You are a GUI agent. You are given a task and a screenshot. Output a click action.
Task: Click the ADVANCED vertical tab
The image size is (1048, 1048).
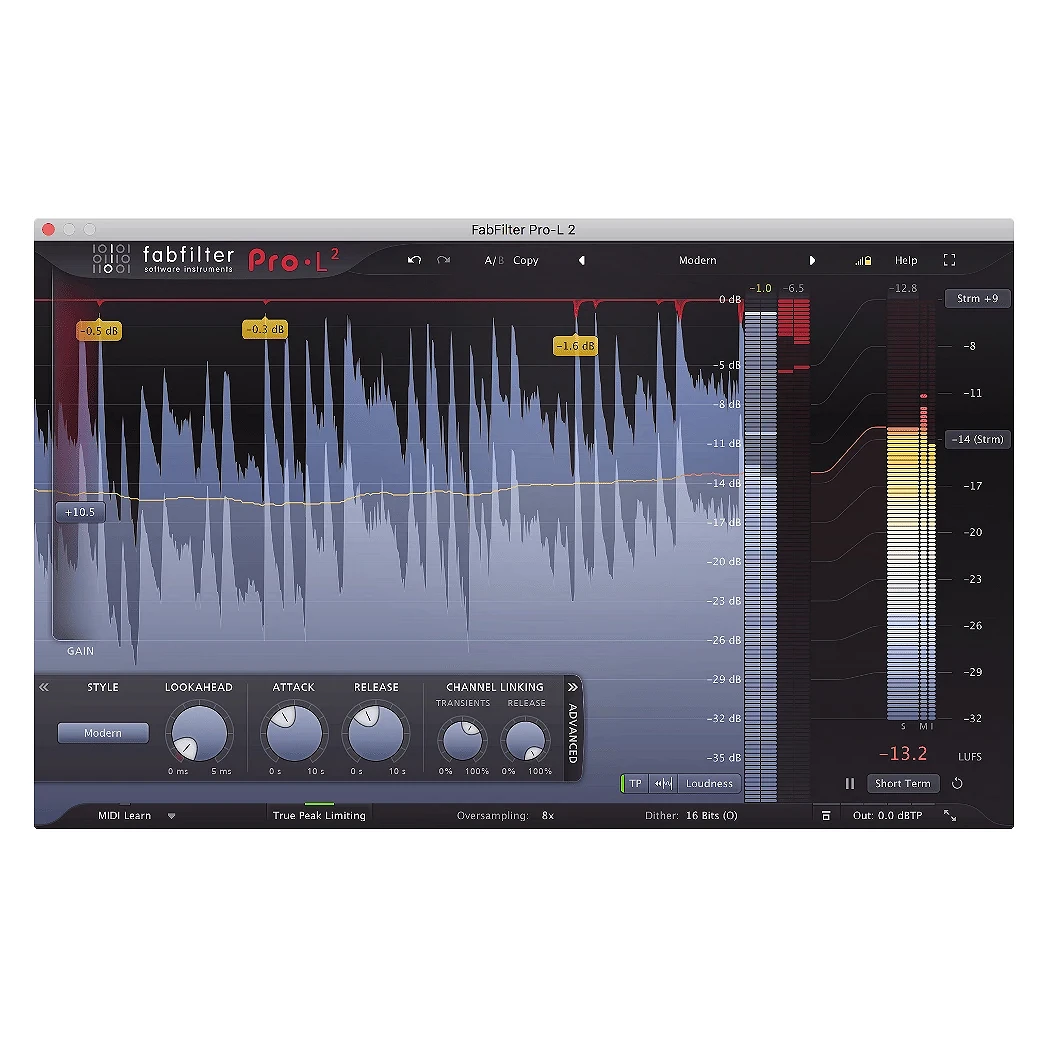click(x=573, y=733)
